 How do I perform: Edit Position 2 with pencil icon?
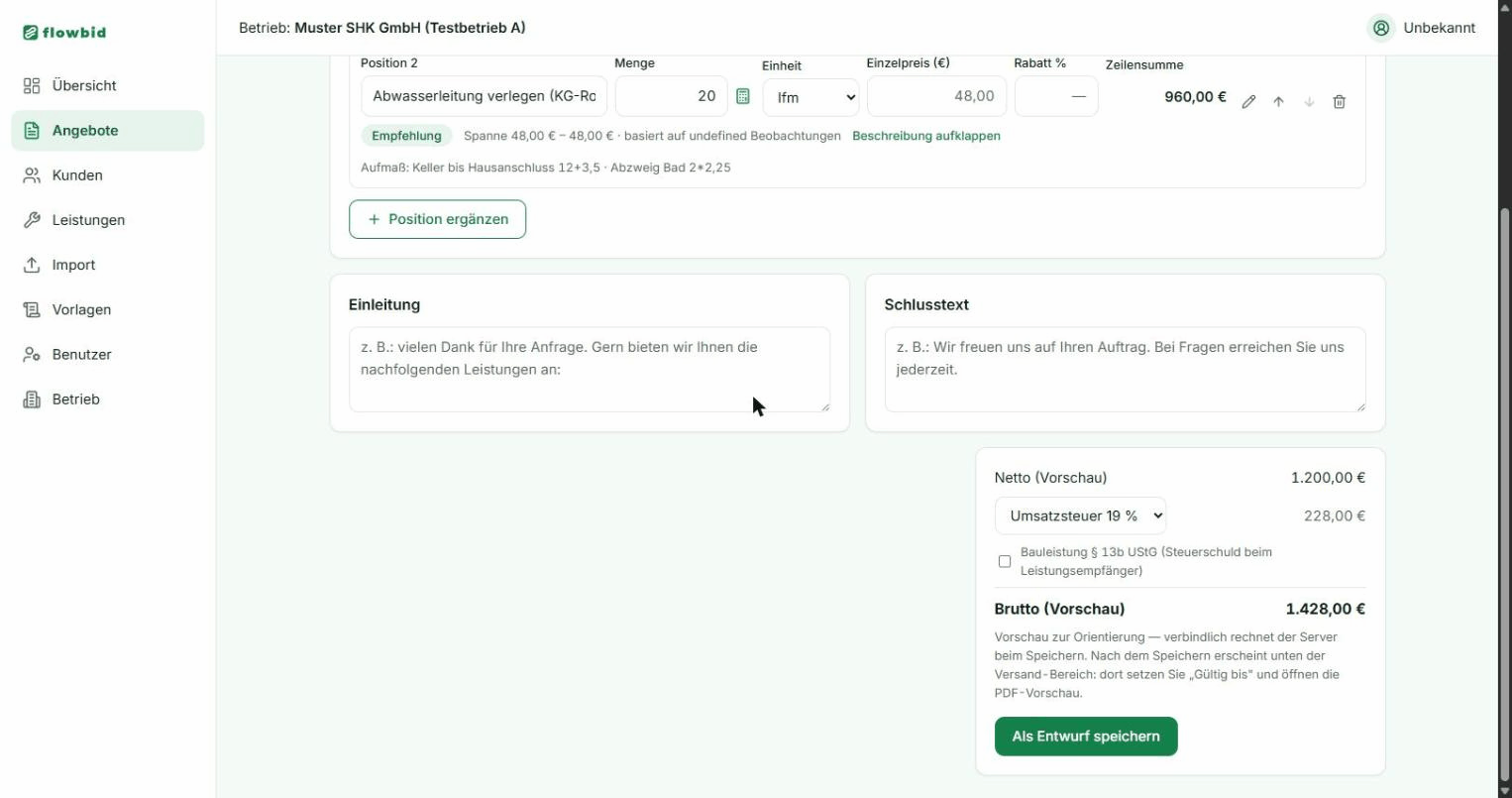pos(1248,101)
